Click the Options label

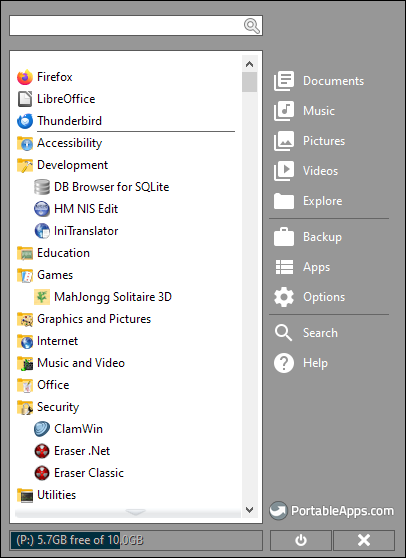point(324,297)
